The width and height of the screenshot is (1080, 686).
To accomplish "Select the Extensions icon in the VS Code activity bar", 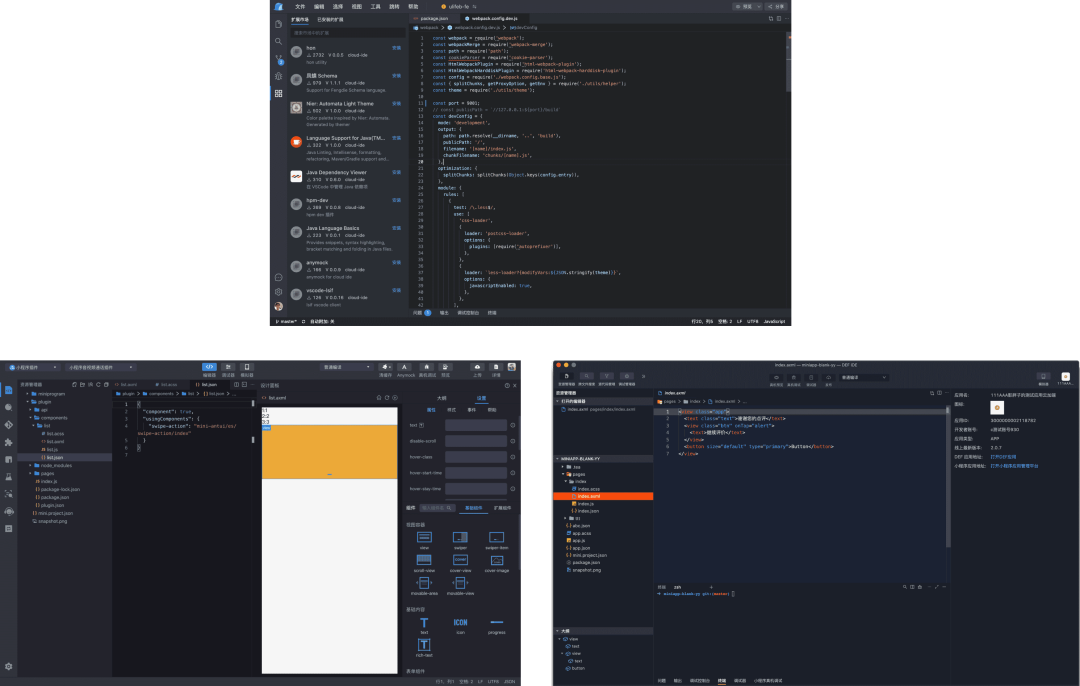I will click(280, 90).
